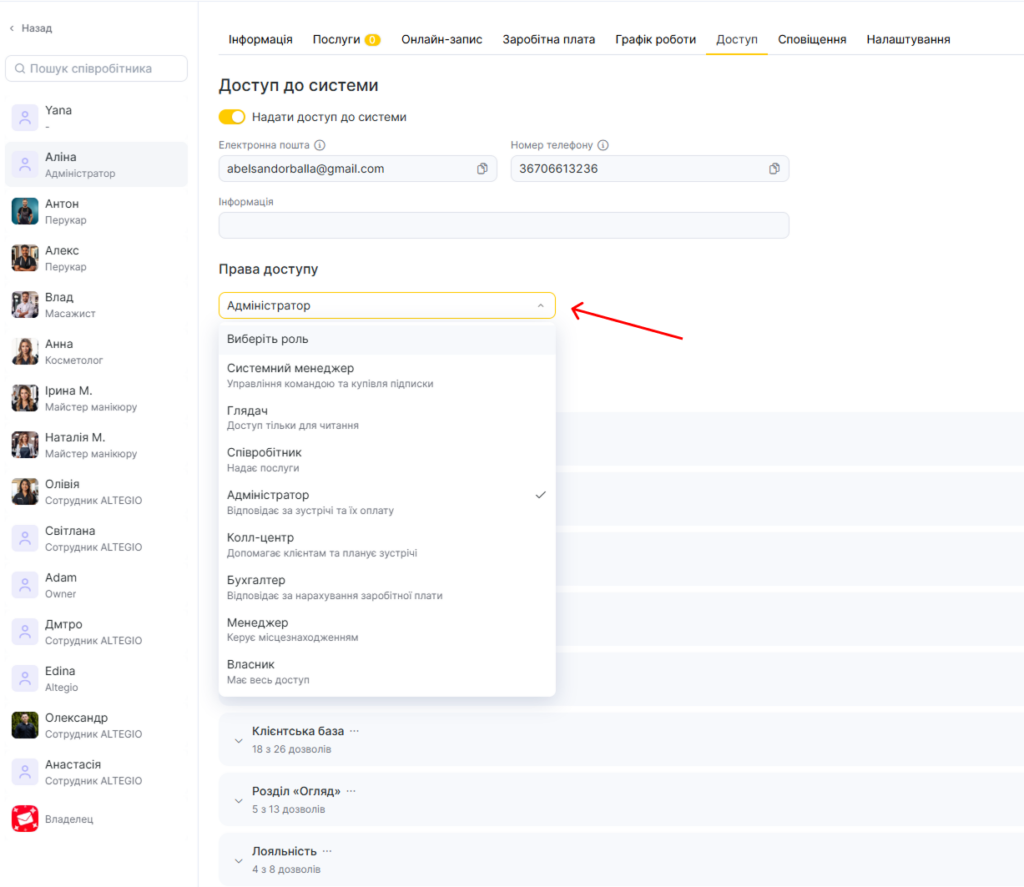Click the empty Інформація text field
Viewport: 1024px width, 887px height.
503,225
